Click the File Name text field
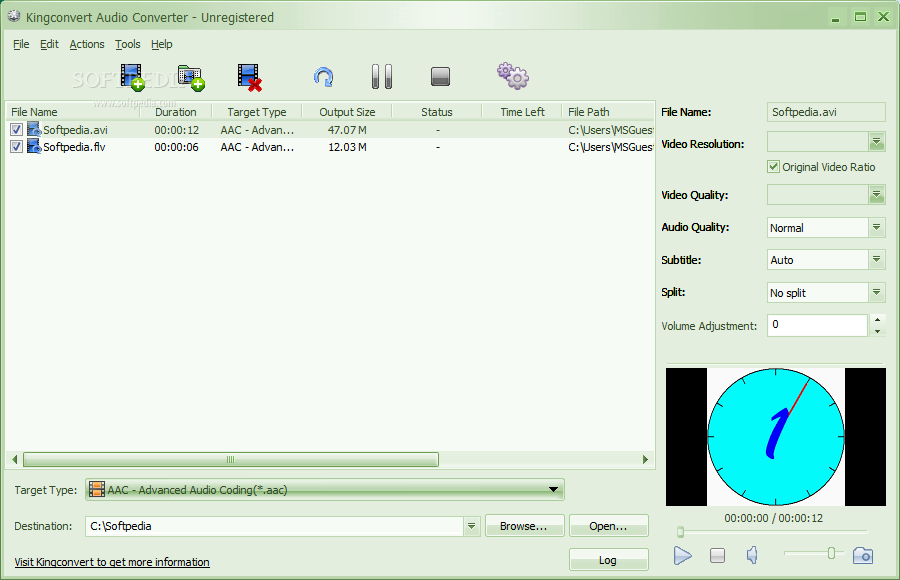Image resolution: width=900 pixels, height=580 pixels. pos(826,112)
